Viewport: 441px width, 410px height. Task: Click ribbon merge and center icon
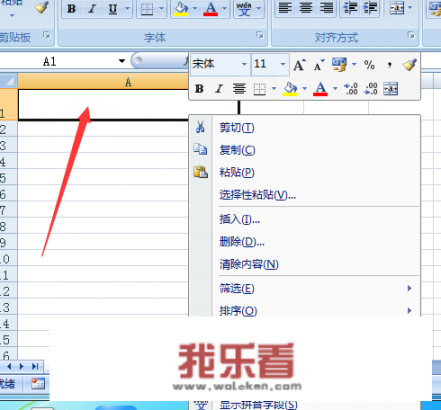[397, 8]
